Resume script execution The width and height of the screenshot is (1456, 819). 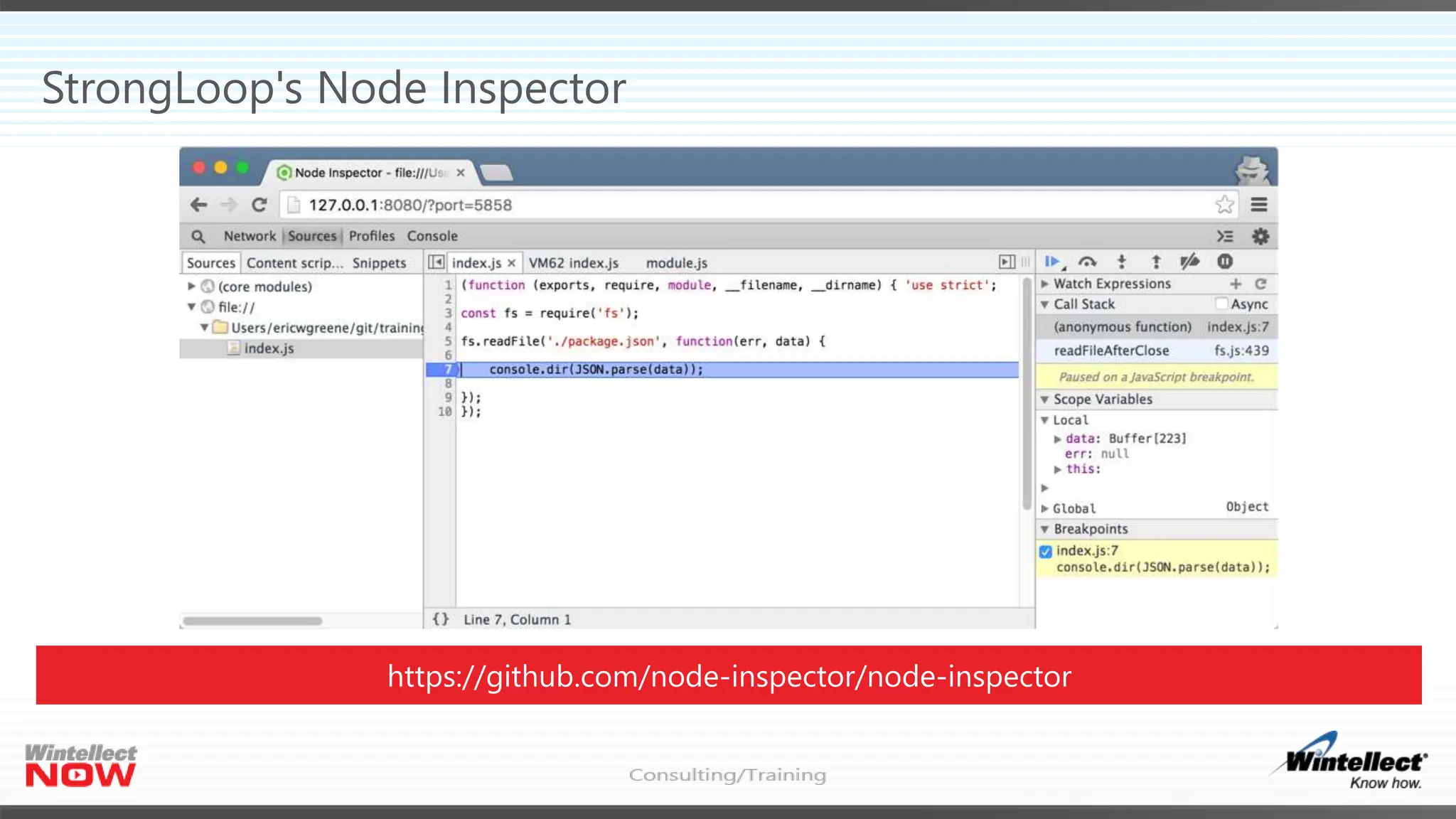coord(1054,262)
